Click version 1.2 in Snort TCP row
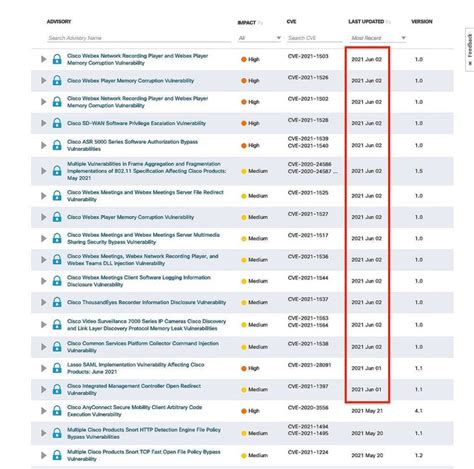The width and height of the screenshot is (474, 469). pyautogui.click(x=419, y=455)
